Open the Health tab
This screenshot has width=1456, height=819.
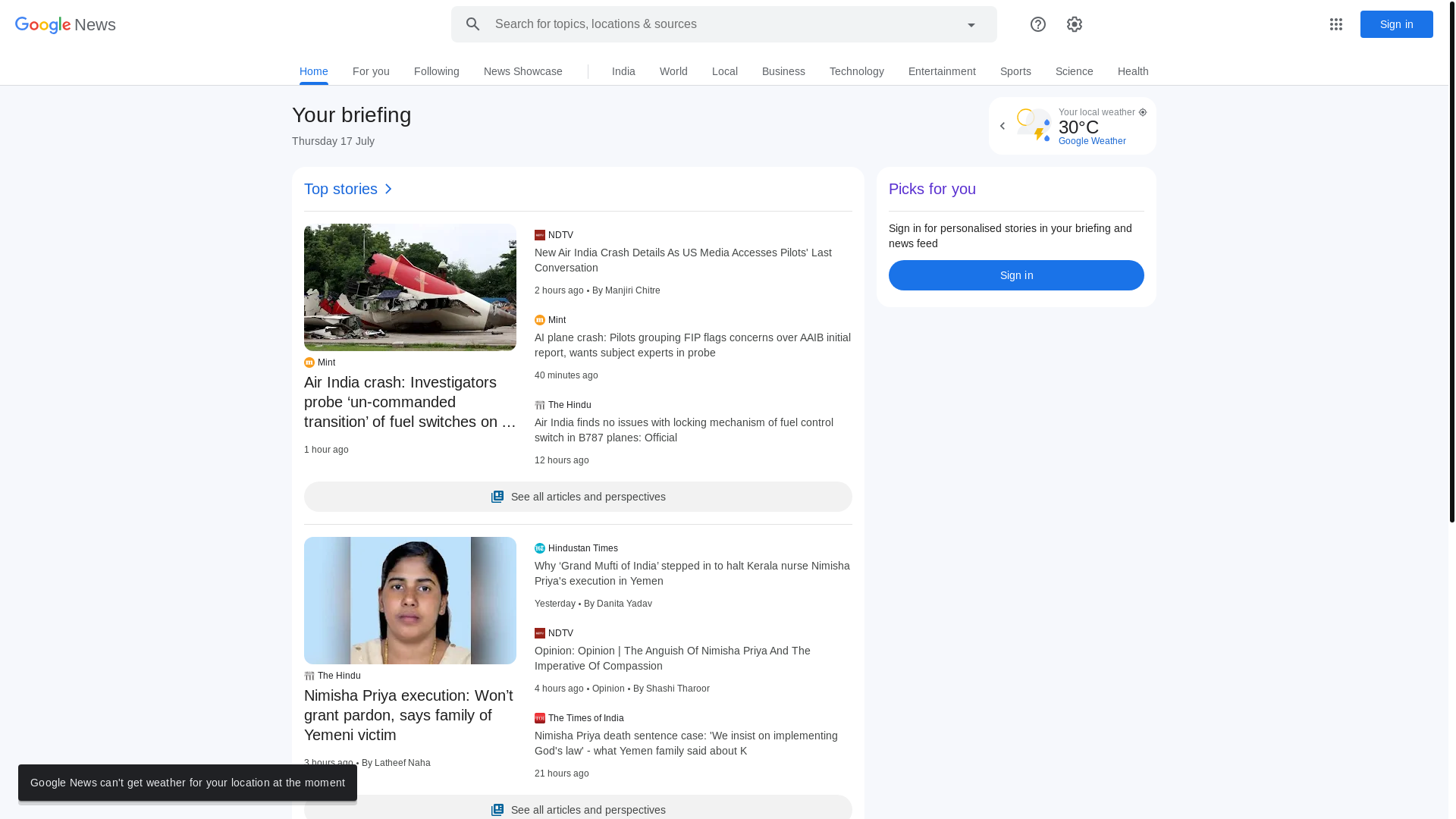click(1132, 71)
